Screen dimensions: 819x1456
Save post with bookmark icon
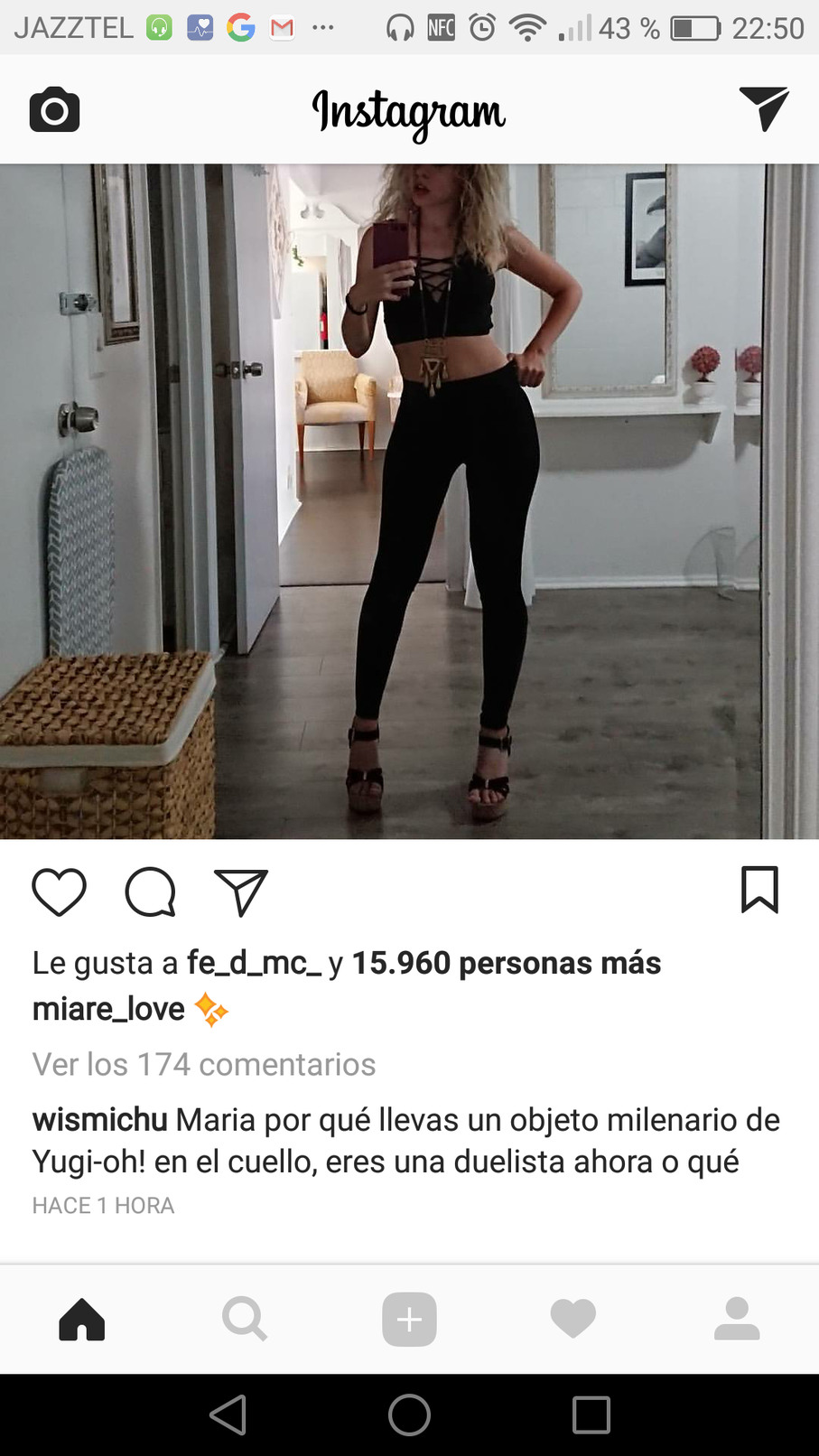click(x=759, y=890)
